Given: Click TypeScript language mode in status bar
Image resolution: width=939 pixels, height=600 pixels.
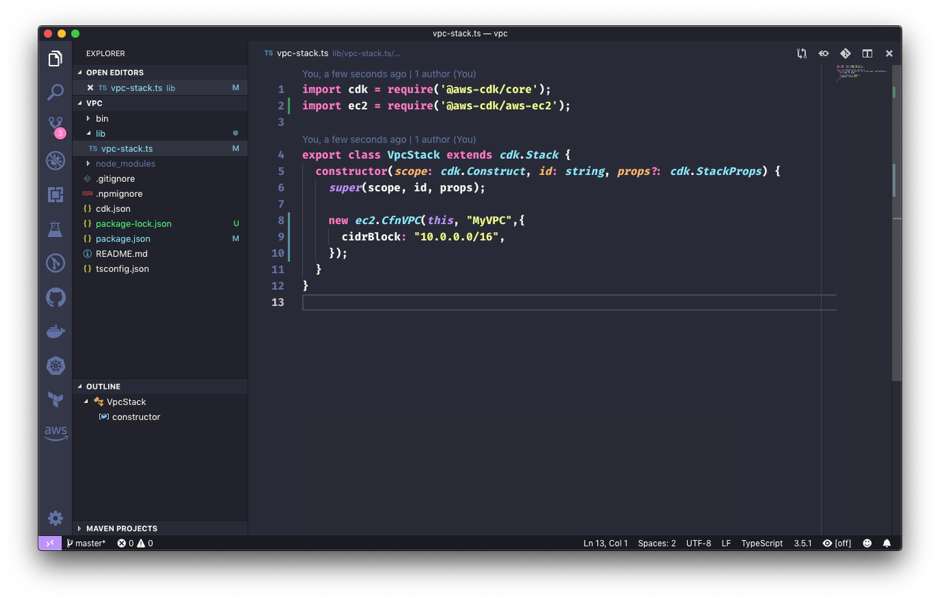Looking at the screenshot, I should (x=761, y=543).
